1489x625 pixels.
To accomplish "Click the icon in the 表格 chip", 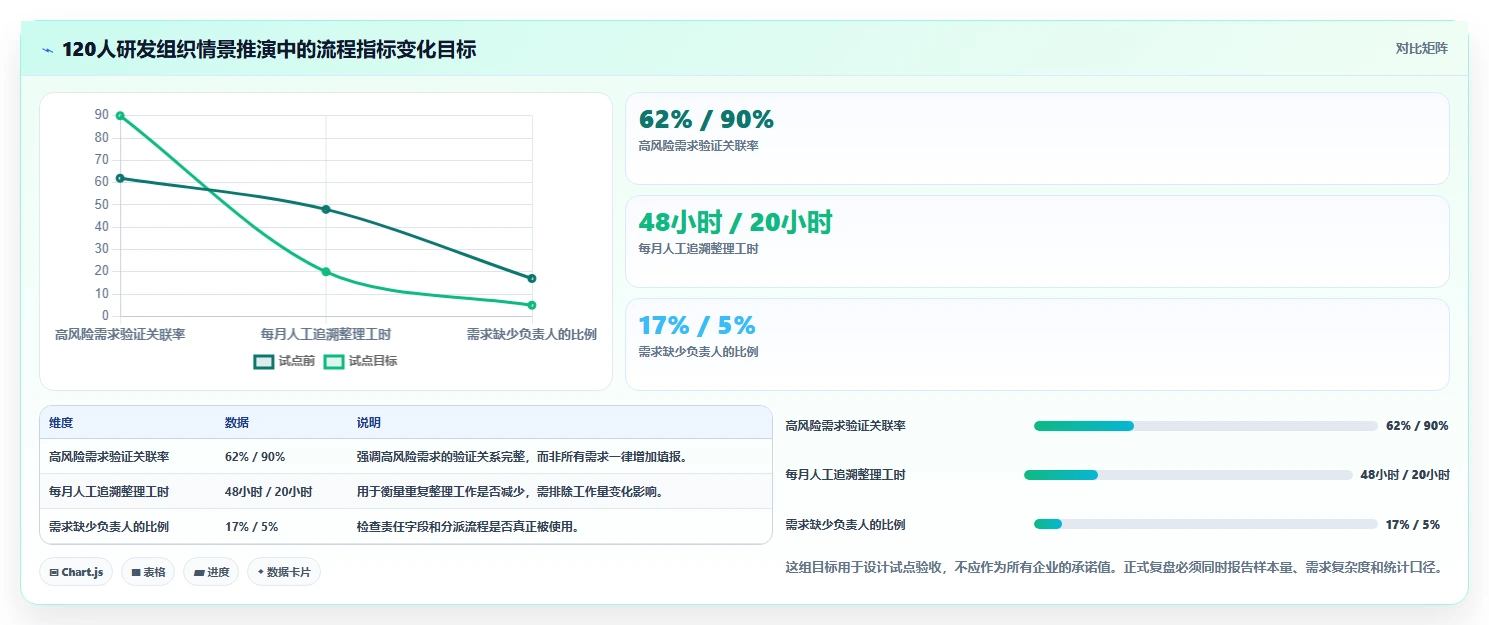I will (x=135, y=573).
